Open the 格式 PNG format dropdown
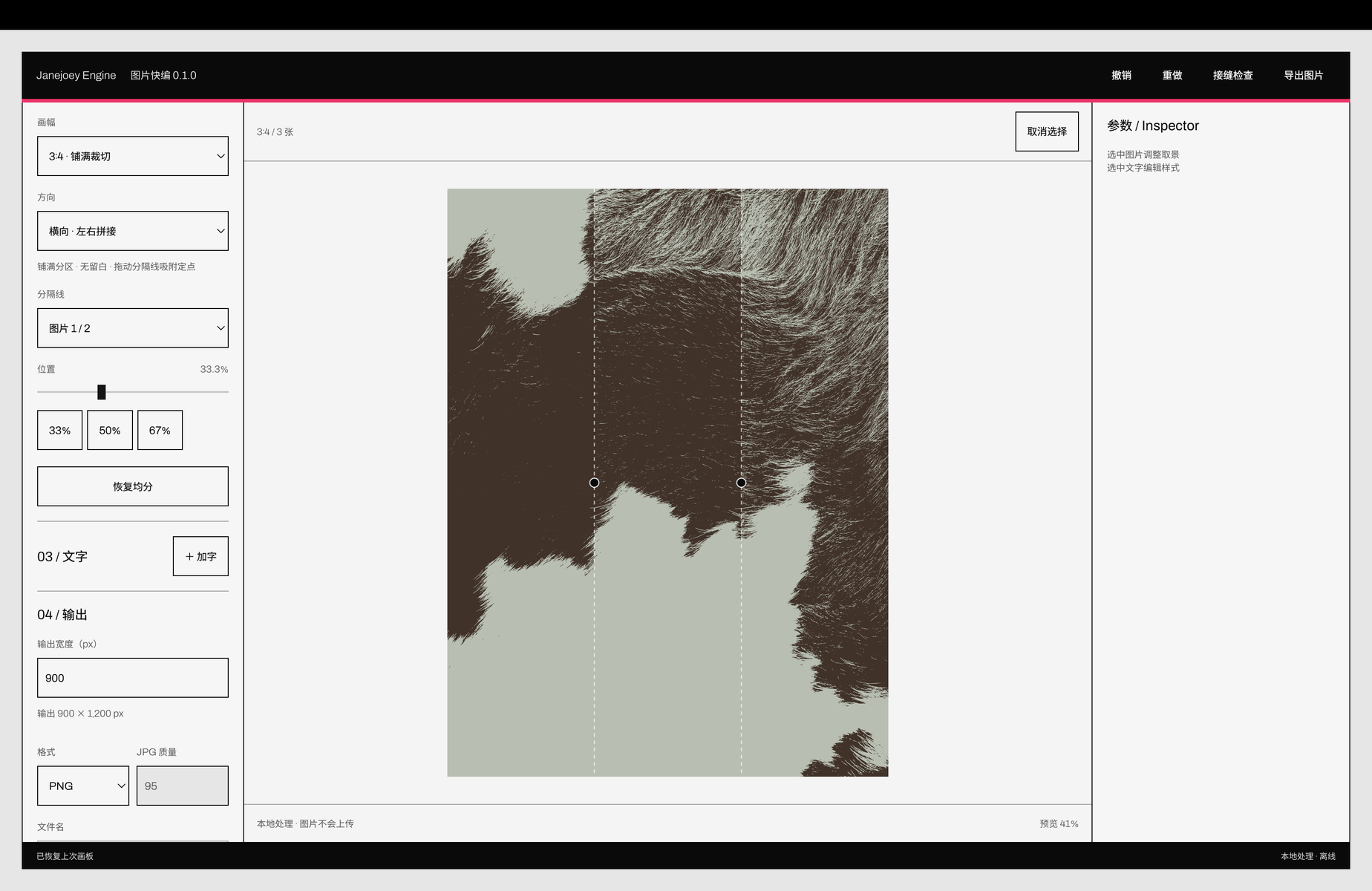This screenshot has height=891, width=1372. coord(83,786)
